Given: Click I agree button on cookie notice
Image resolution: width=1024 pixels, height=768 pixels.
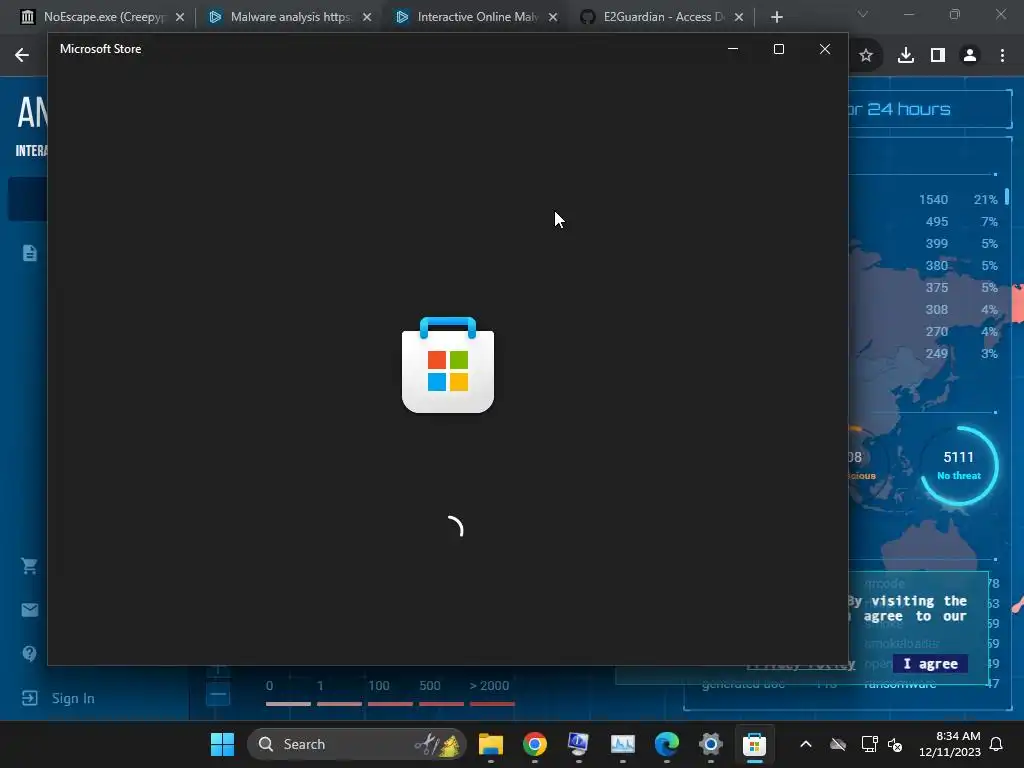Looking at the screenshot, I should pyautogui.click(x=931, y=664).
